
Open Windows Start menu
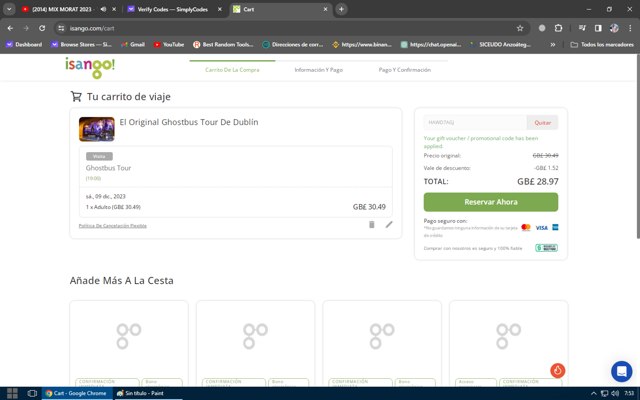pos(12,393)
